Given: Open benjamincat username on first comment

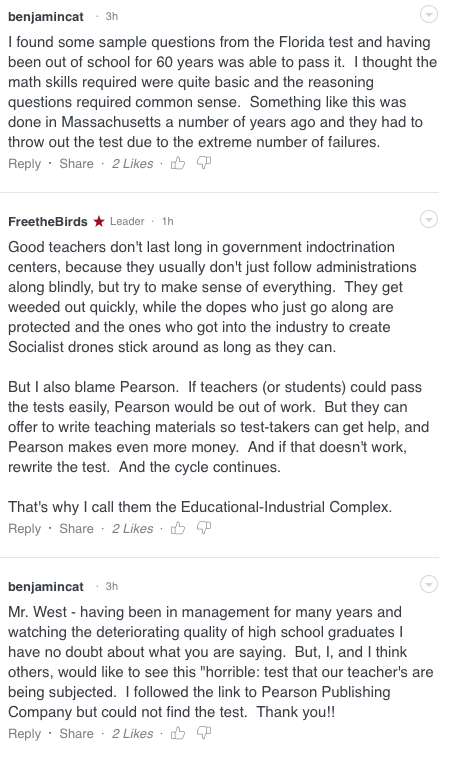Looking at the screenshot, I should click(46, 17).
